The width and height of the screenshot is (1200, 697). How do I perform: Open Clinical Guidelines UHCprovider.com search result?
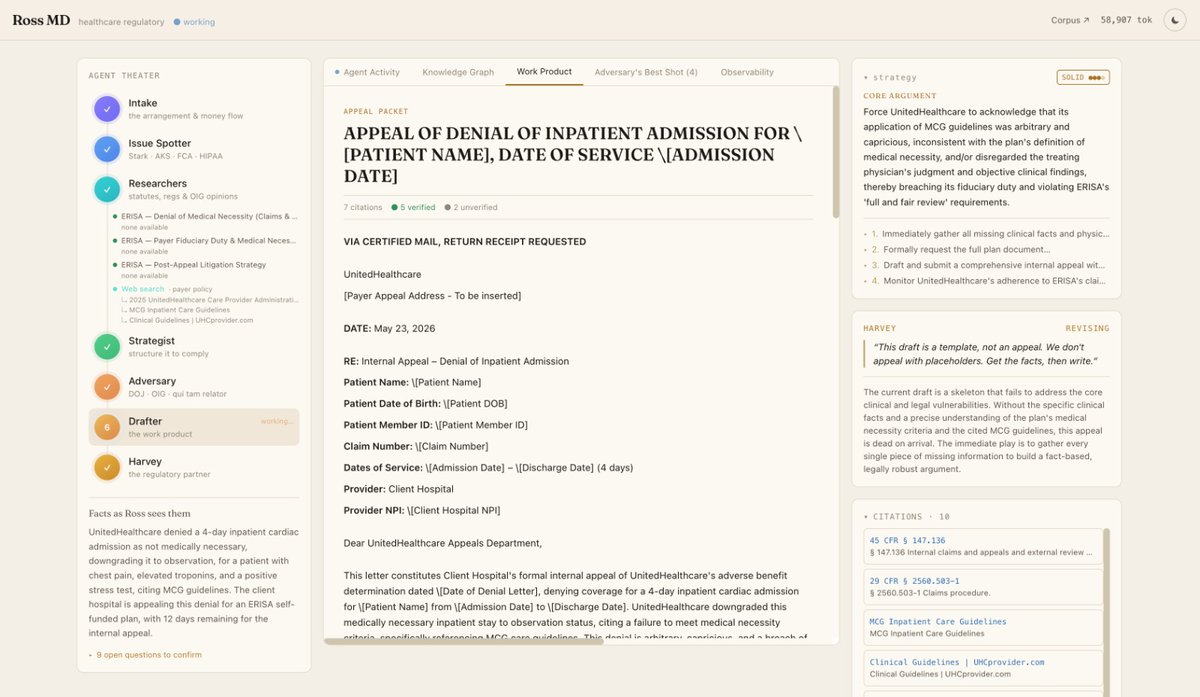[x=191, y=320]
